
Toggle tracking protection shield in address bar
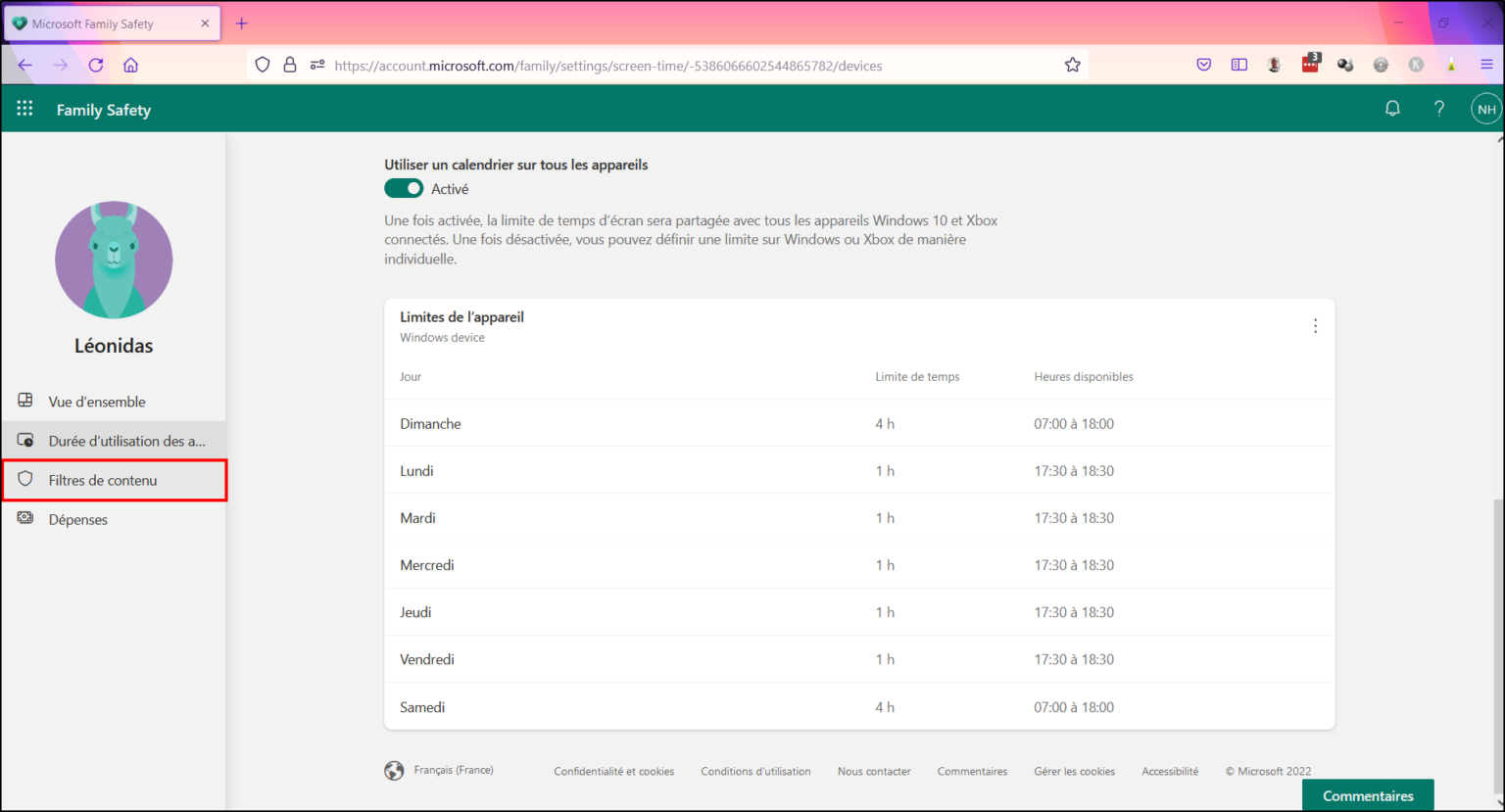[x=262, y=64]
